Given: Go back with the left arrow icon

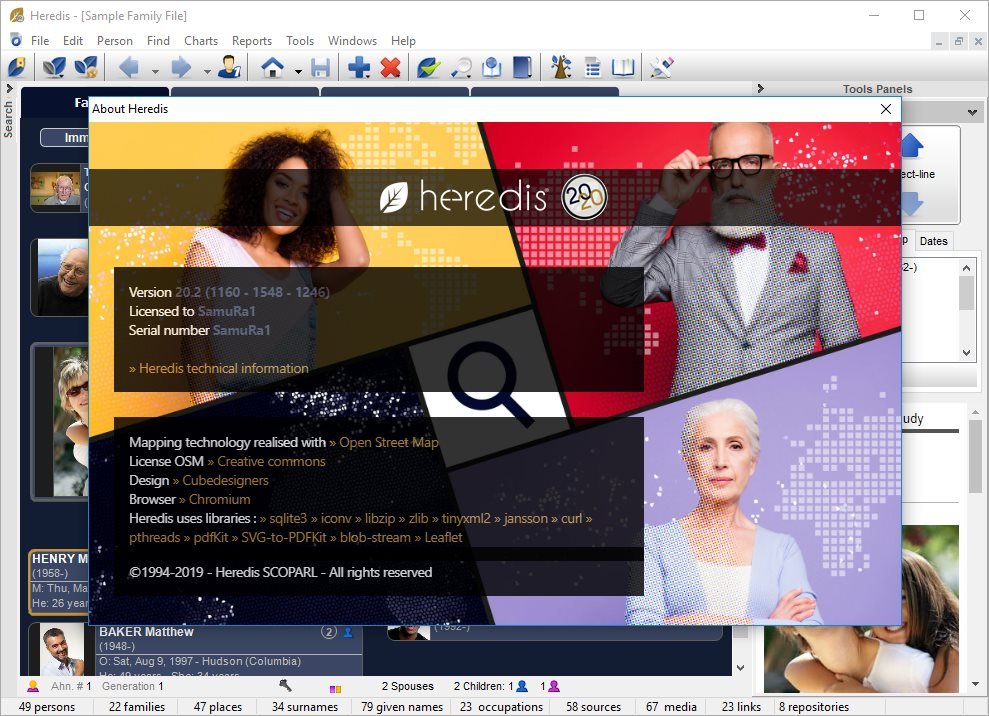Looking at the screenshot, I should pos(129,67).
